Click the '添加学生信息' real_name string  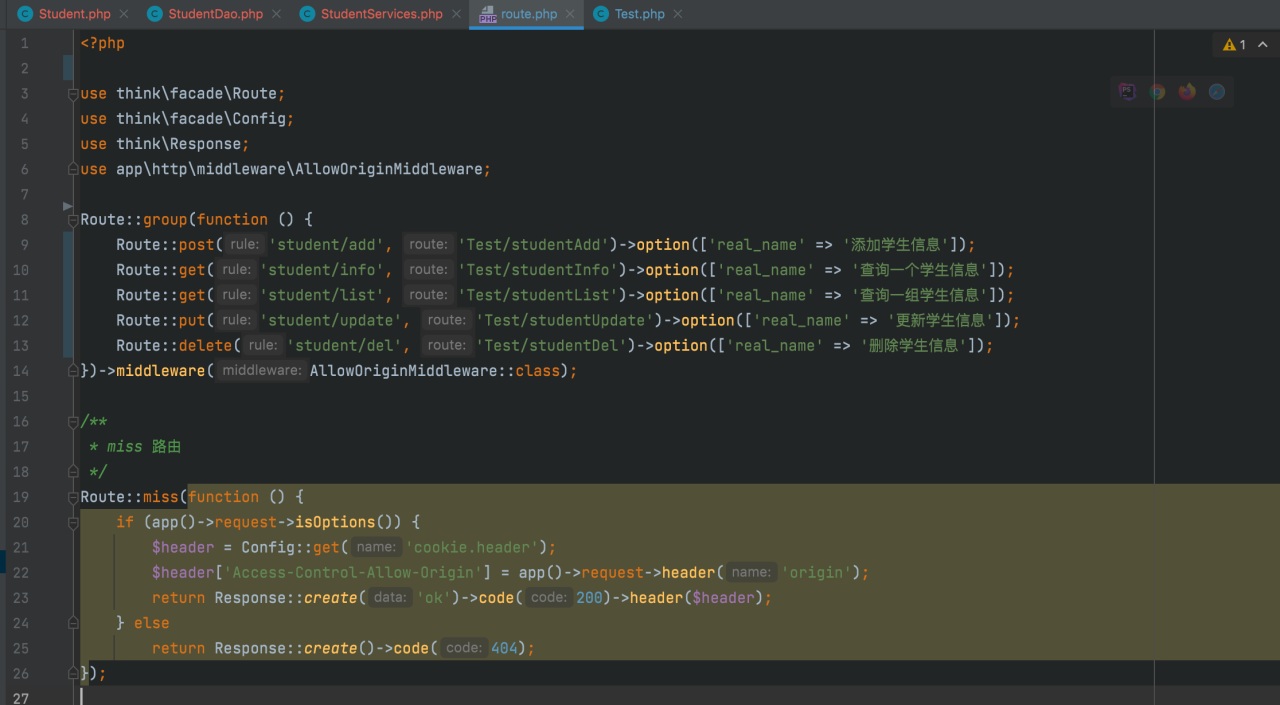pyautogui.click(x=896, y=245)
